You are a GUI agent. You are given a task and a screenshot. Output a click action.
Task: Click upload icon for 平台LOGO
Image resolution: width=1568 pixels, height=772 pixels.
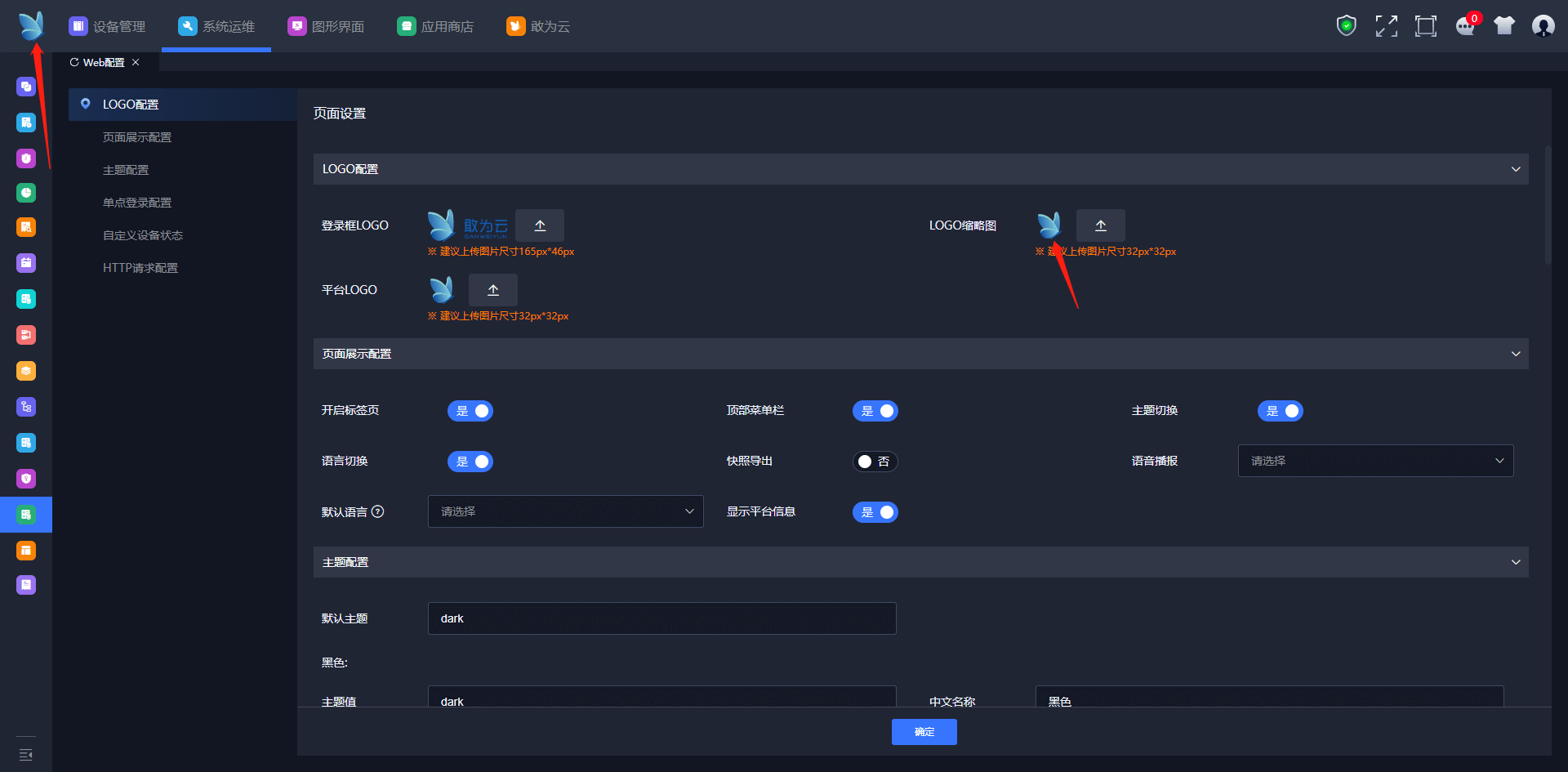tap(493, 290)
